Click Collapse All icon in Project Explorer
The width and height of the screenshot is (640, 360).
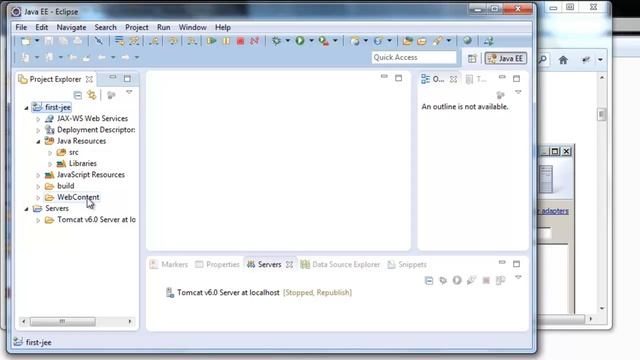pos(78,96)
